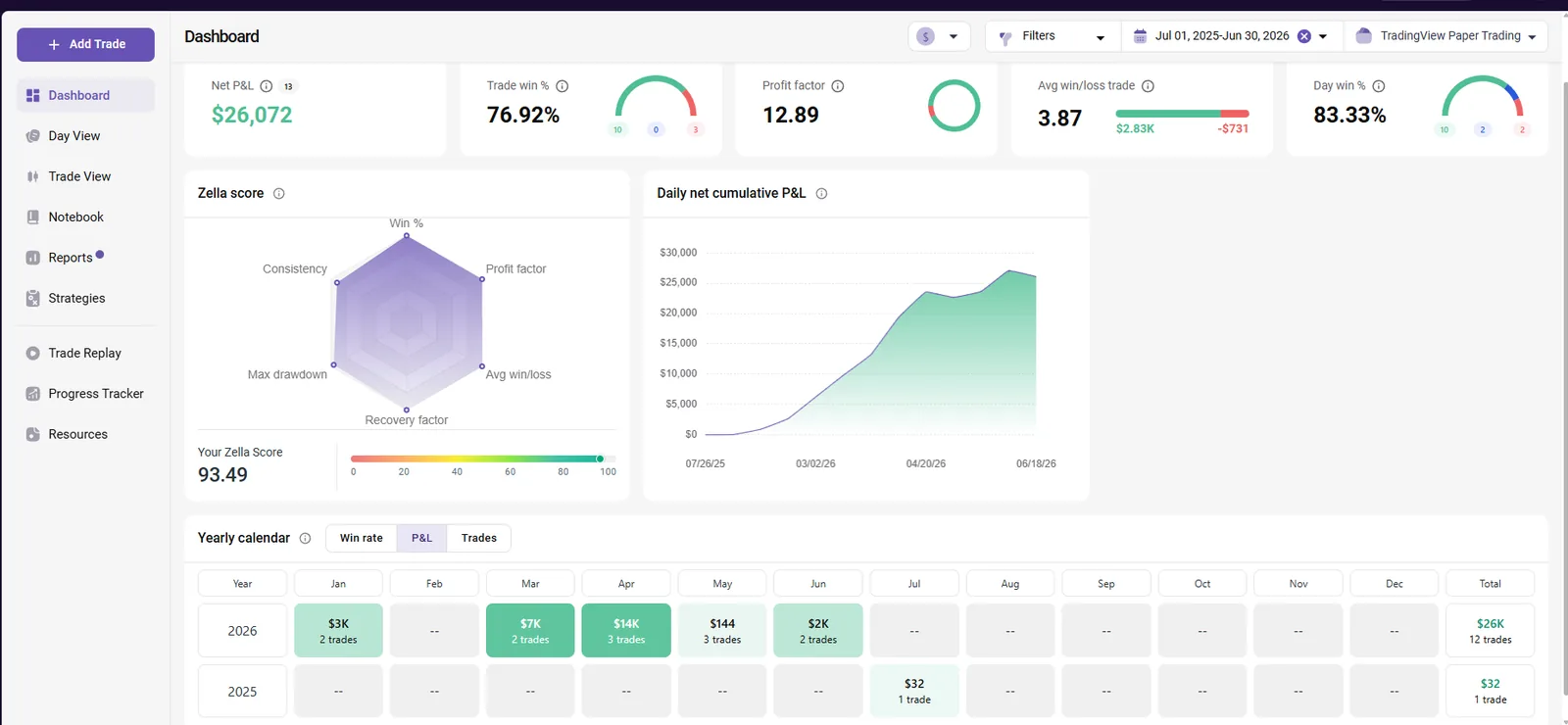Click the $26,072 Net P&L value
Screen dimensions: 1568x725
tap(252, 115)
